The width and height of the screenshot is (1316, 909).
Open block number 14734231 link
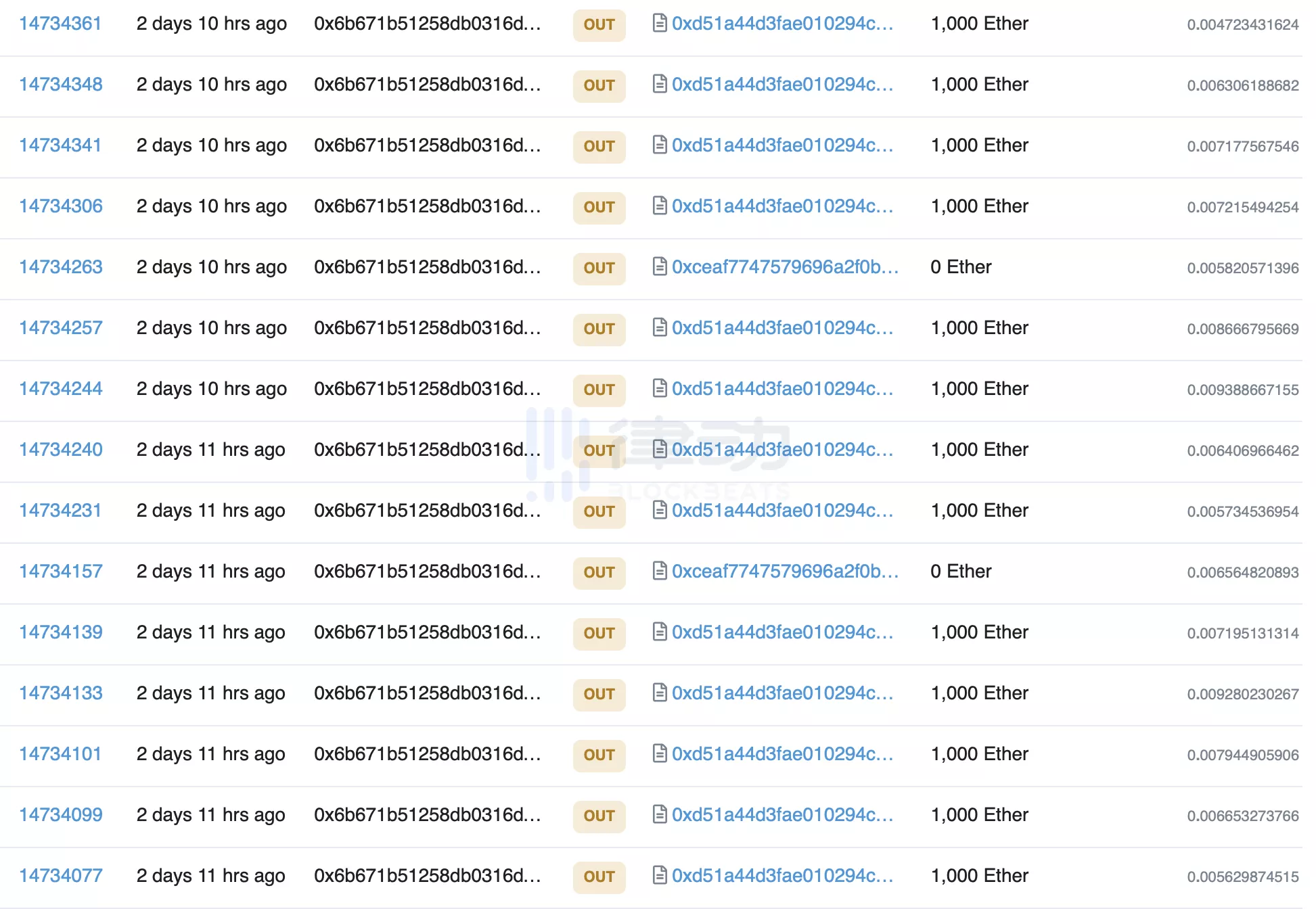(60, 511)
